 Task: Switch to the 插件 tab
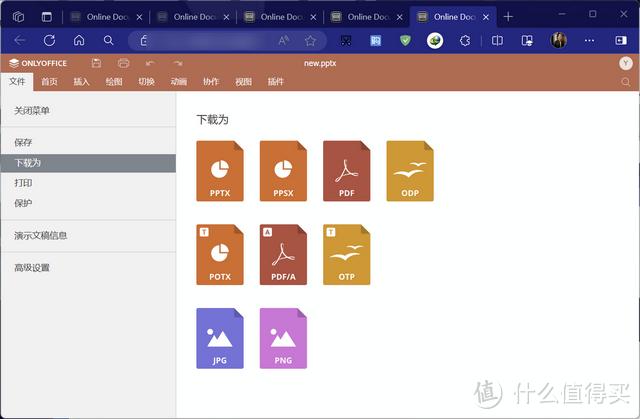[276, 82]
